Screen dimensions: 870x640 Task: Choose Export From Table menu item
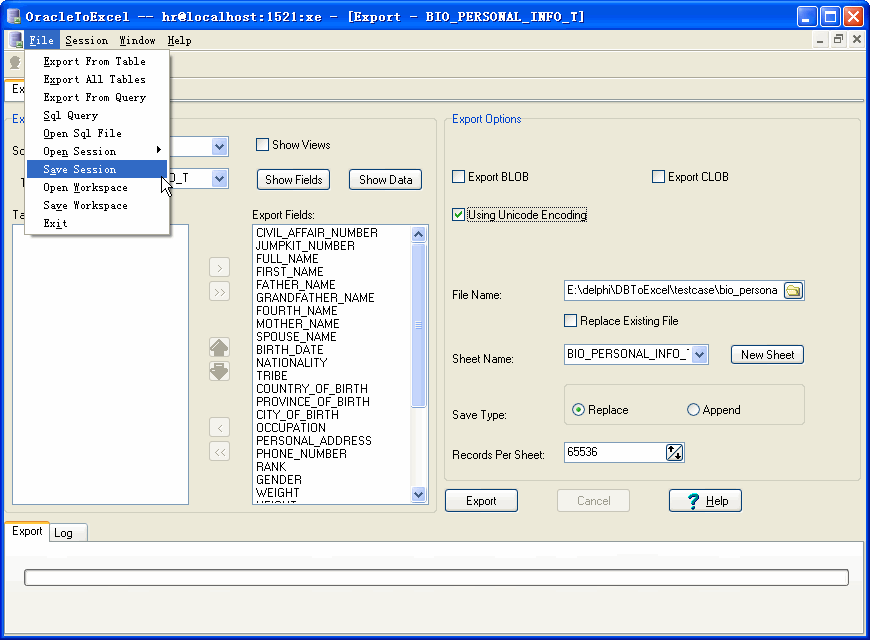97,61
